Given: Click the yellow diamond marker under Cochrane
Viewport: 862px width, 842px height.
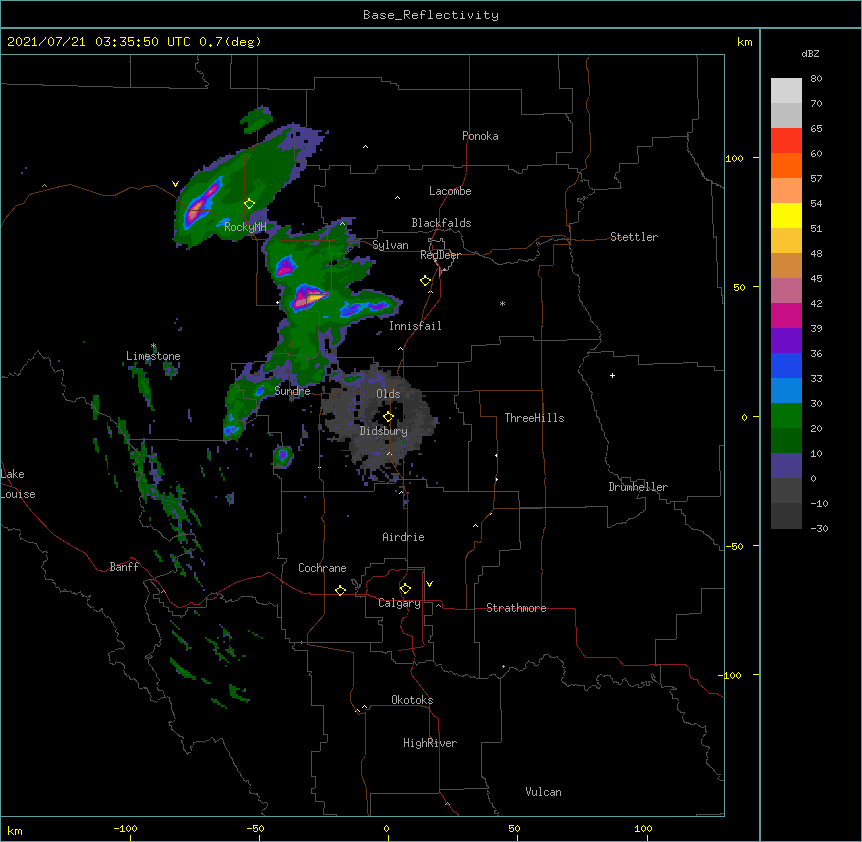Looking at the screenshot, I should point(340,590).
